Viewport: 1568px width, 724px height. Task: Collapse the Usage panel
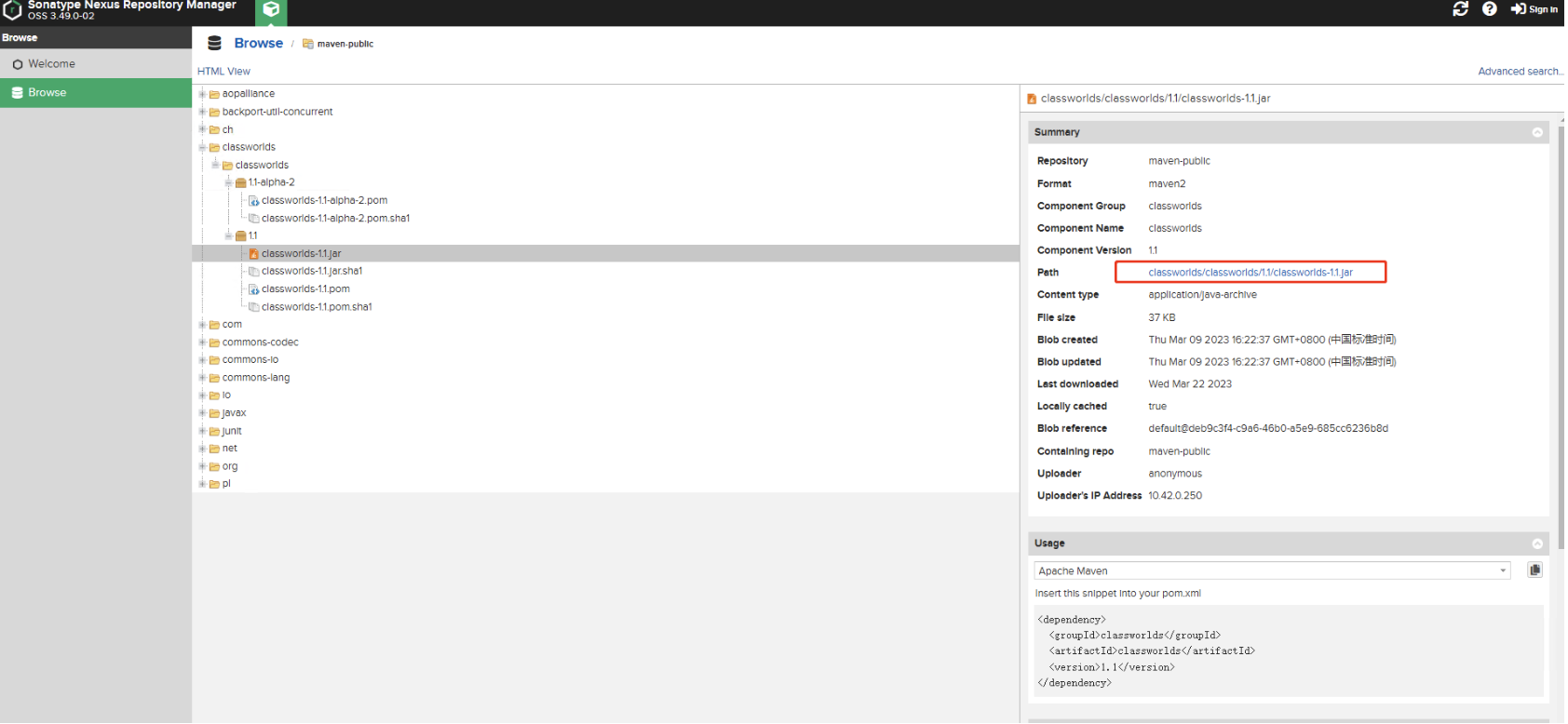pos(1537,543)
